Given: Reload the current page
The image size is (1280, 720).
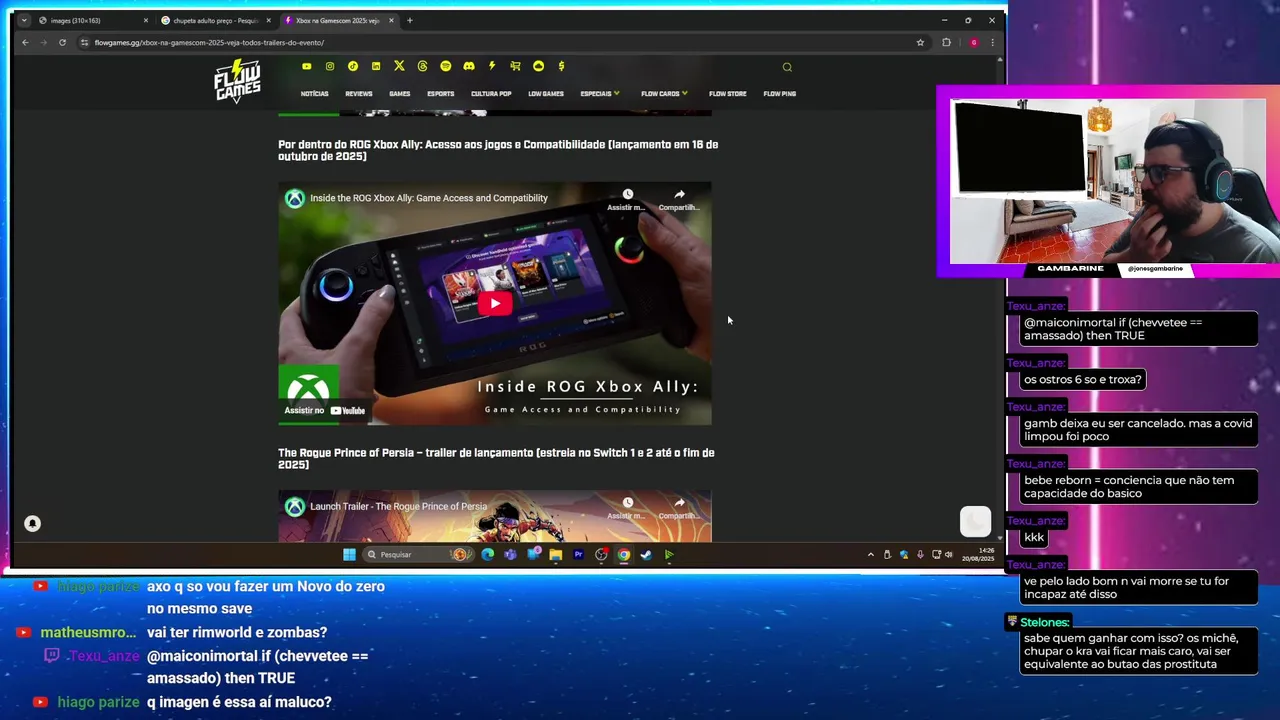Looking at the screenshot, I should (x=62, y=42).
